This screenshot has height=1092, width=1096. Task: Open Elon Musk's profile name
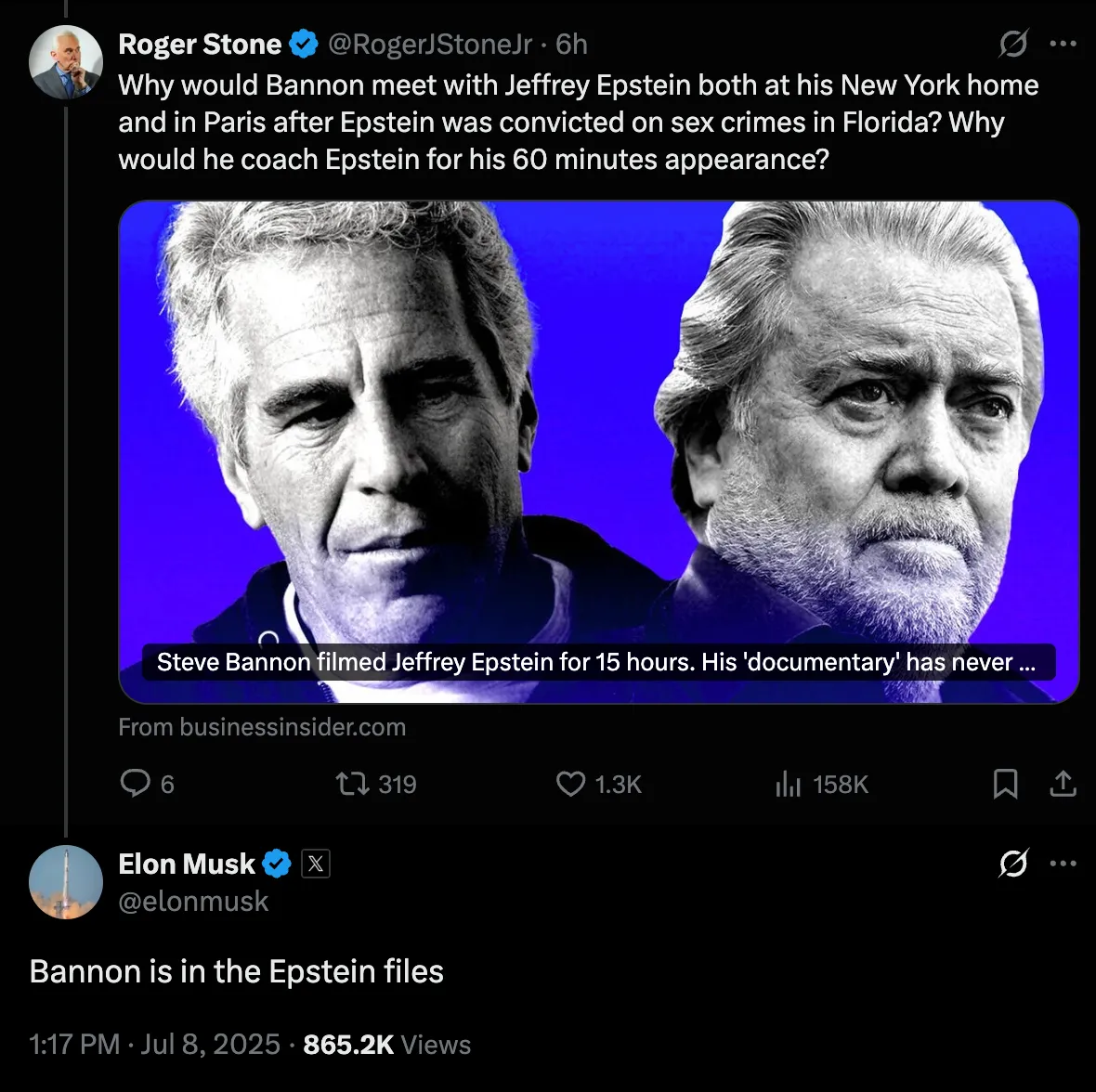pyautogui.click(x=187, y=864)
